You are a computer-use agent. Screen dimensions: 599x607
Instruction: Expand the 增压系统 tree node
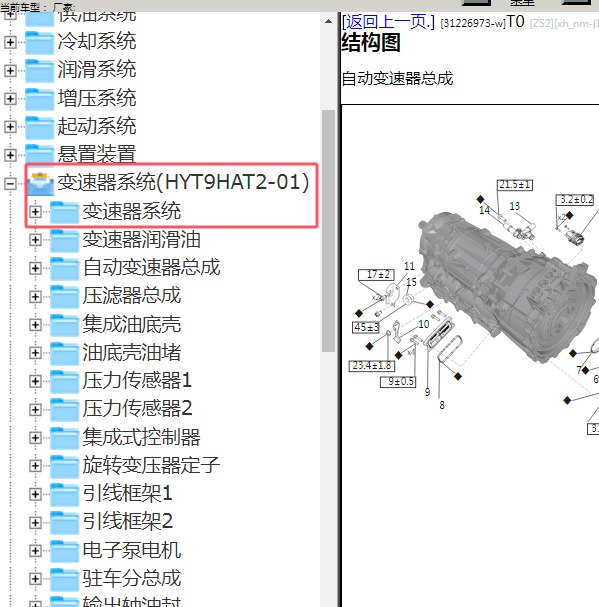10,99
